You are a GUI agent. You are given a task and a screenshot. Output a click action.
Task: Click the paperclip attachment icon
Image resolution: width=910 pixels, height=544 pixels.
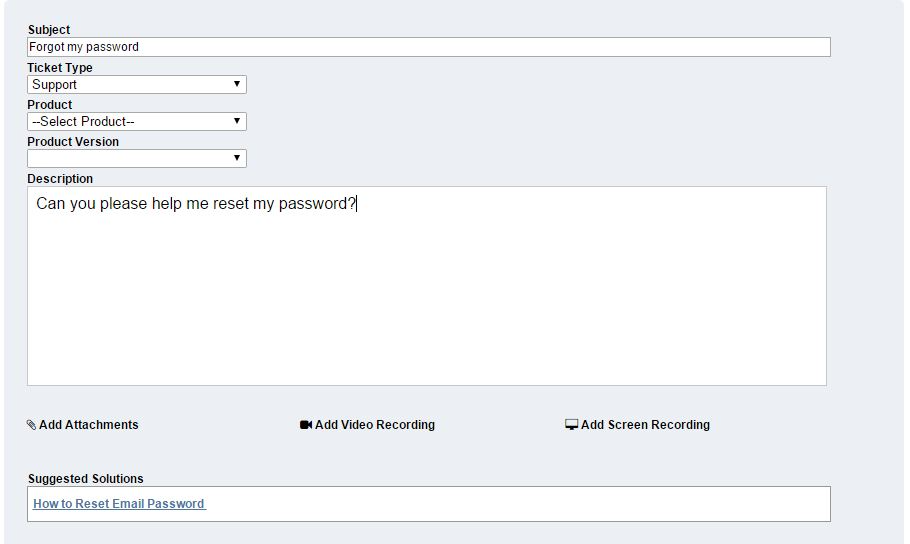point(31,425)
